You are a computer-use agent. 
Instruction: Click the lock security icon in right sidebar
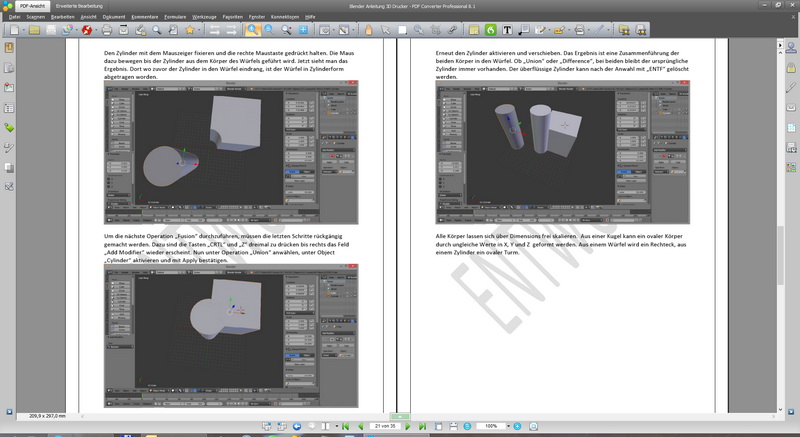(791, 68)
